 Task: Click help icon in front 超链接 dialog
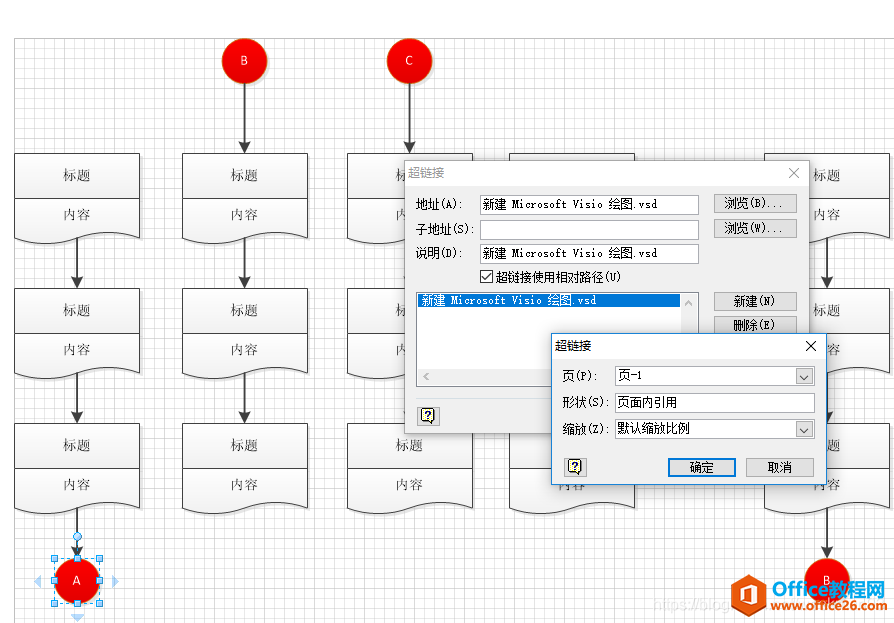575,467
